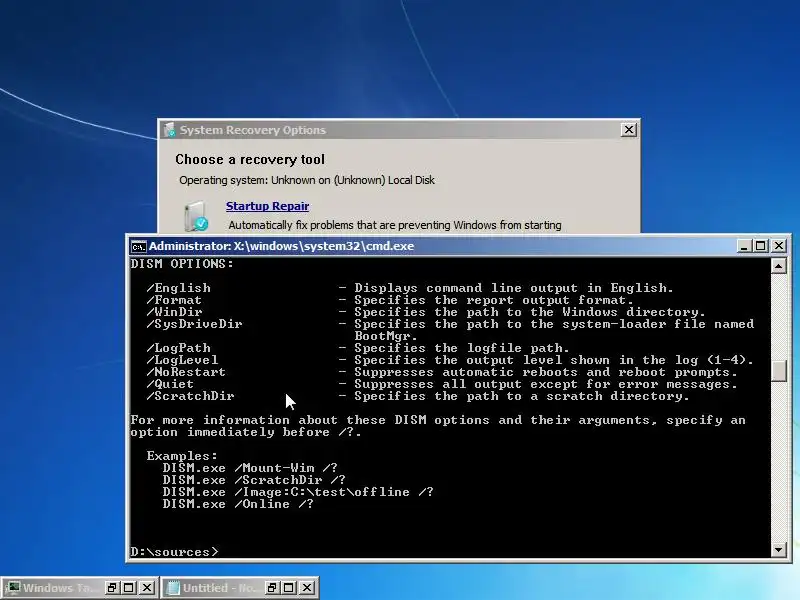The image size is (800, 600).
Task: Close the minimized Untitled Notepad window
Action: pos(307,588)
